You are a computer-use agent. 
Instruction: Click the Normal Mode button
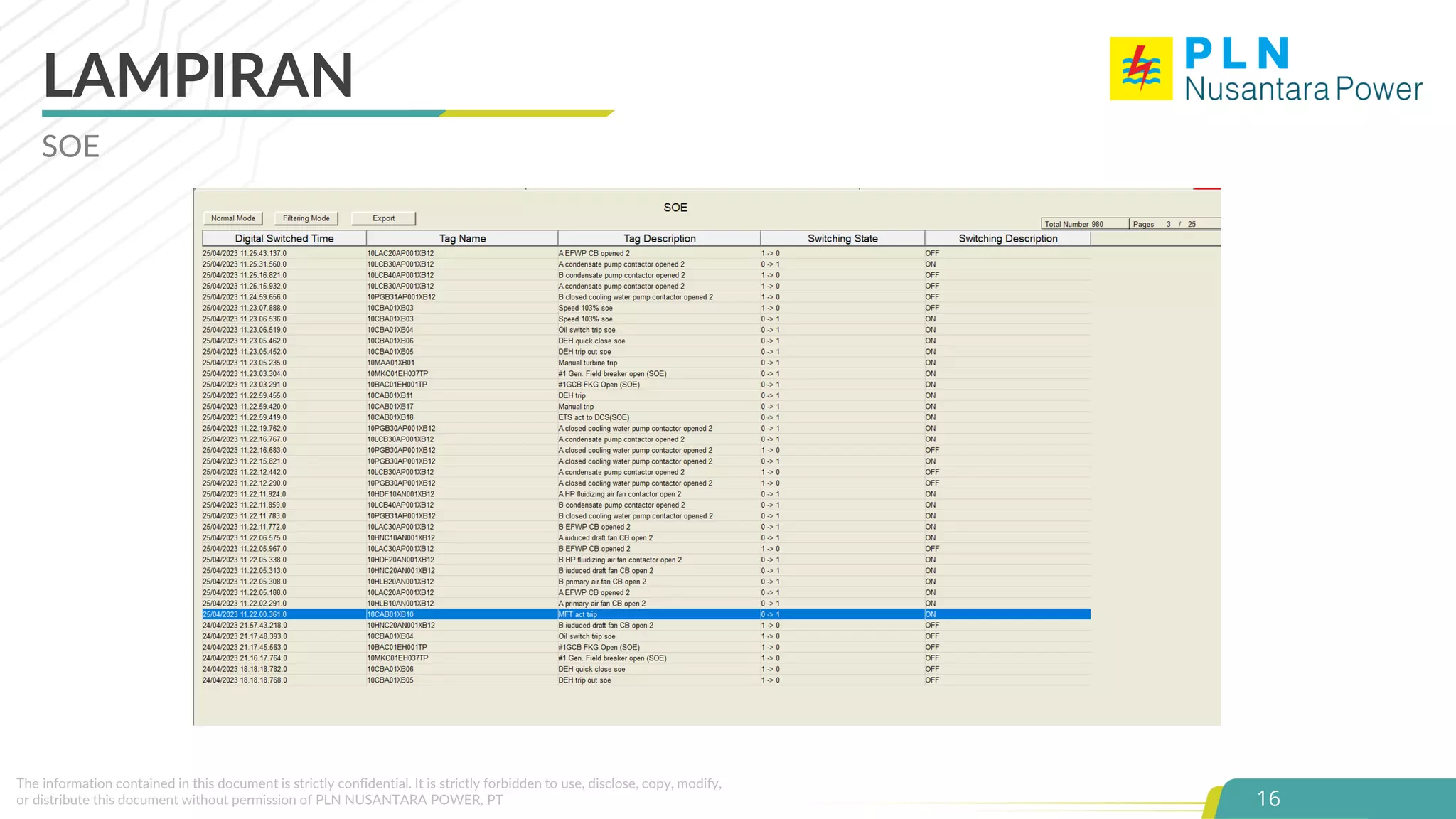click(232, 218)
